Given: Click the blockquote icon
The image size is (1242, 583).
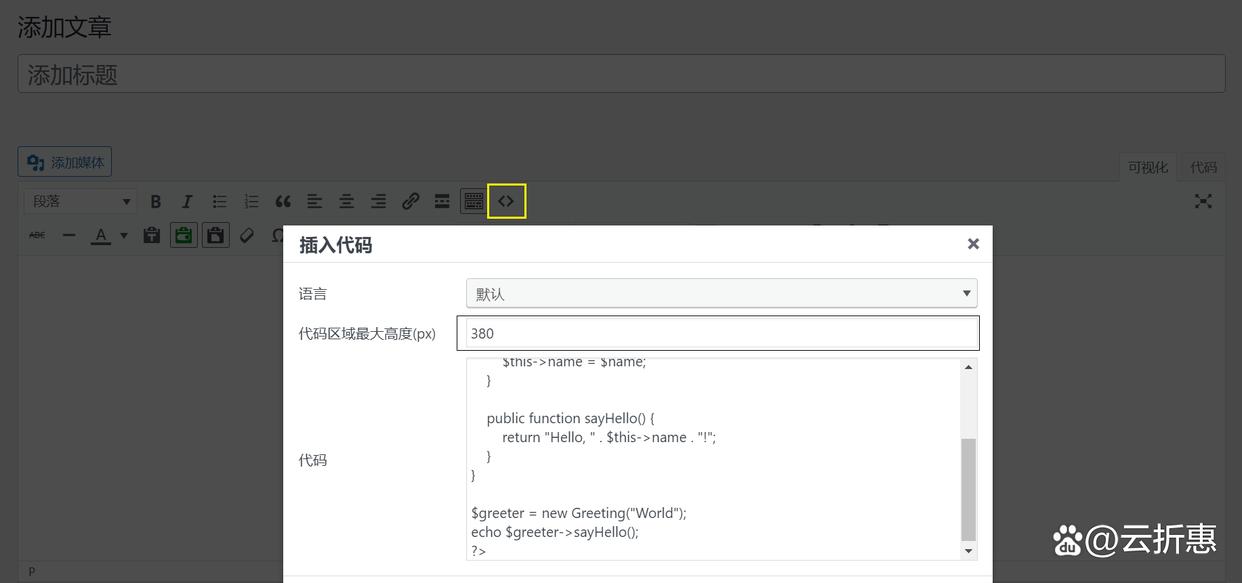Looking at the screenshot, I should click(x=283, y=201).
